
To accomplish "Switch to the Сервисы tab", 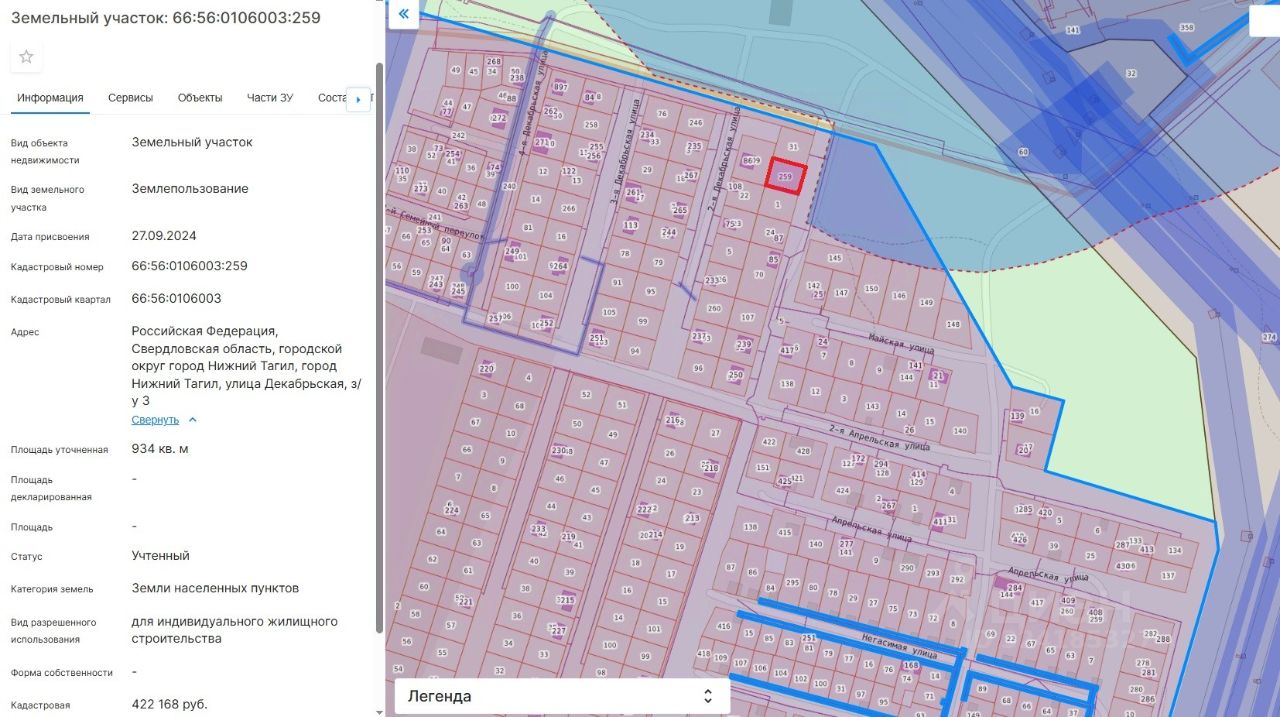I will [x=131, y=98].
